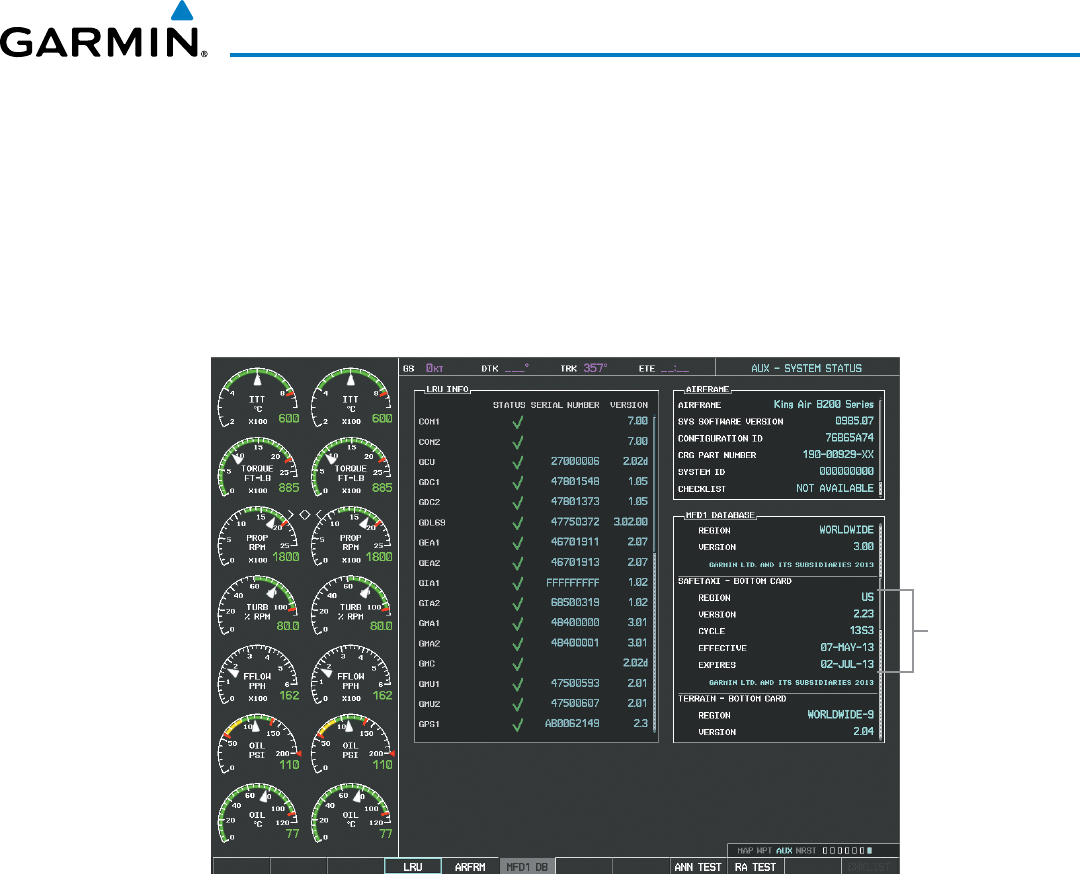
Task: Click the left OIL PSI gauge
Action: 258,745
